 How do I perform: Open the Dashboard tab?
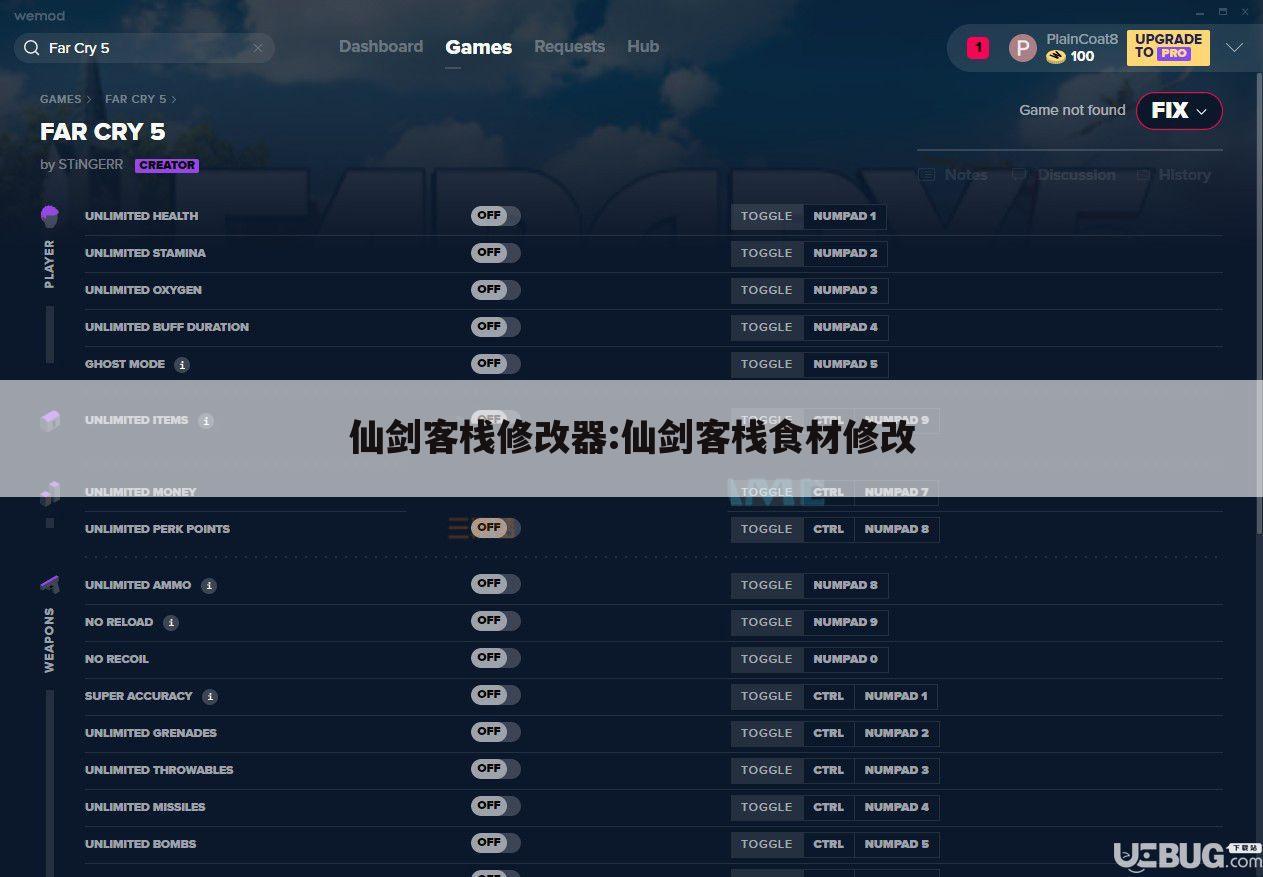(x=381, y=47)
